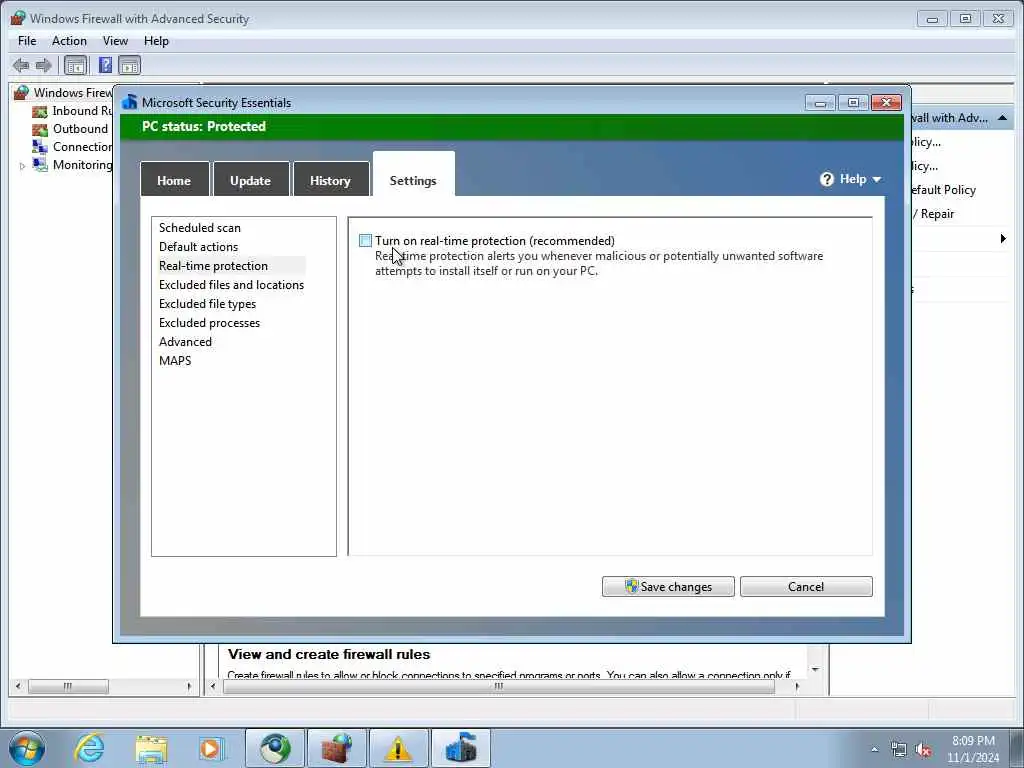Click the Back arrow in Firewall toolbar
Viewport: 1024px width, 768px height.
pos(21,65)
